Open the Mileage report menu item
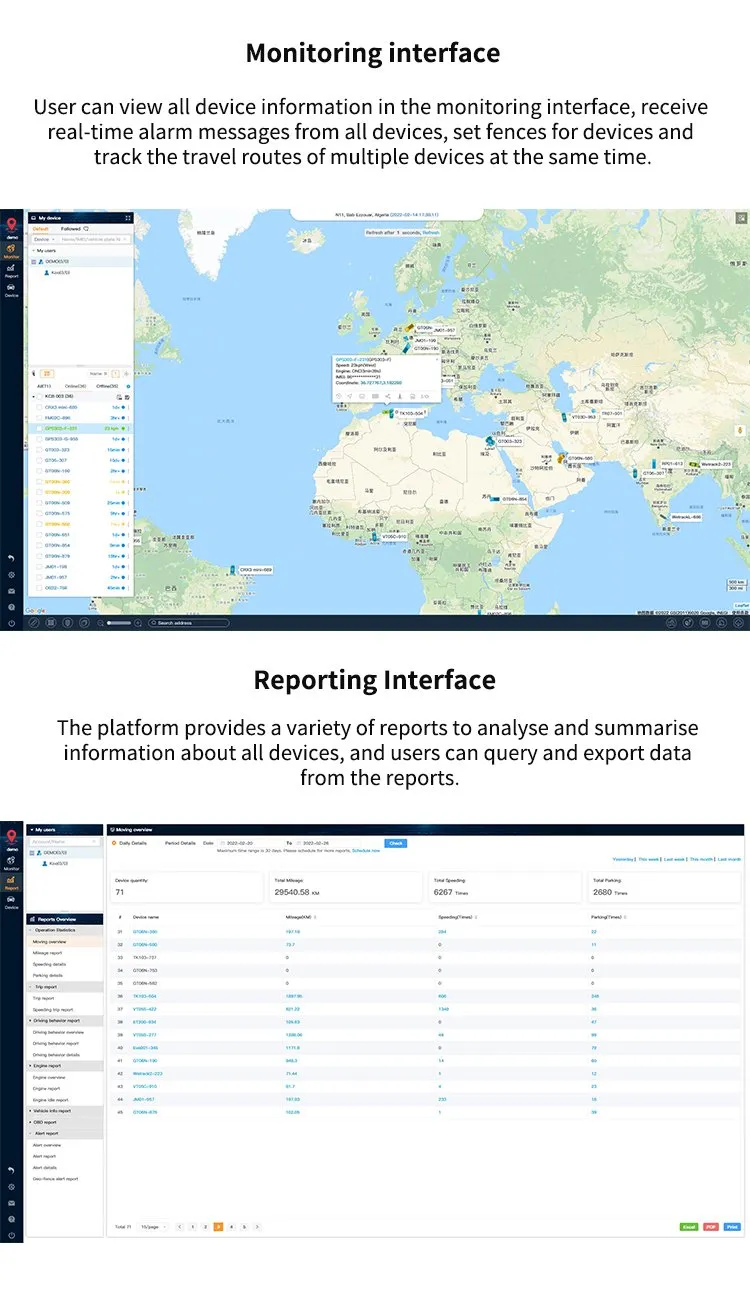 point(47,953)
